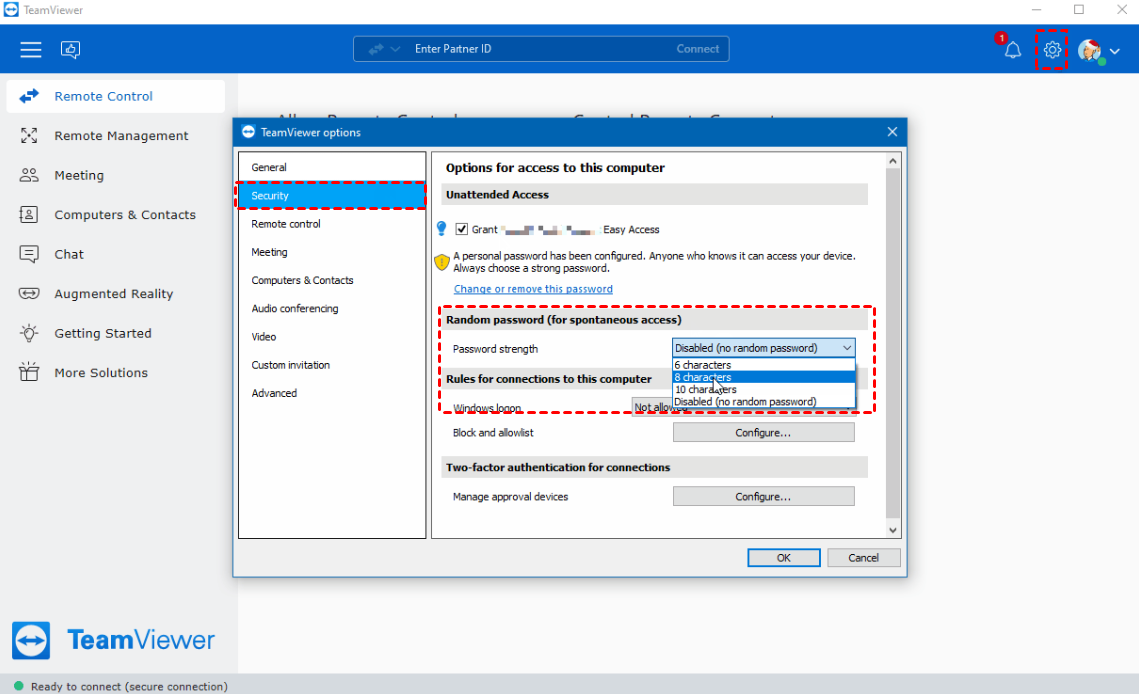Click the TeamViewer logo at bottom left
The image size is (1139, 694).
coord(113,640)
